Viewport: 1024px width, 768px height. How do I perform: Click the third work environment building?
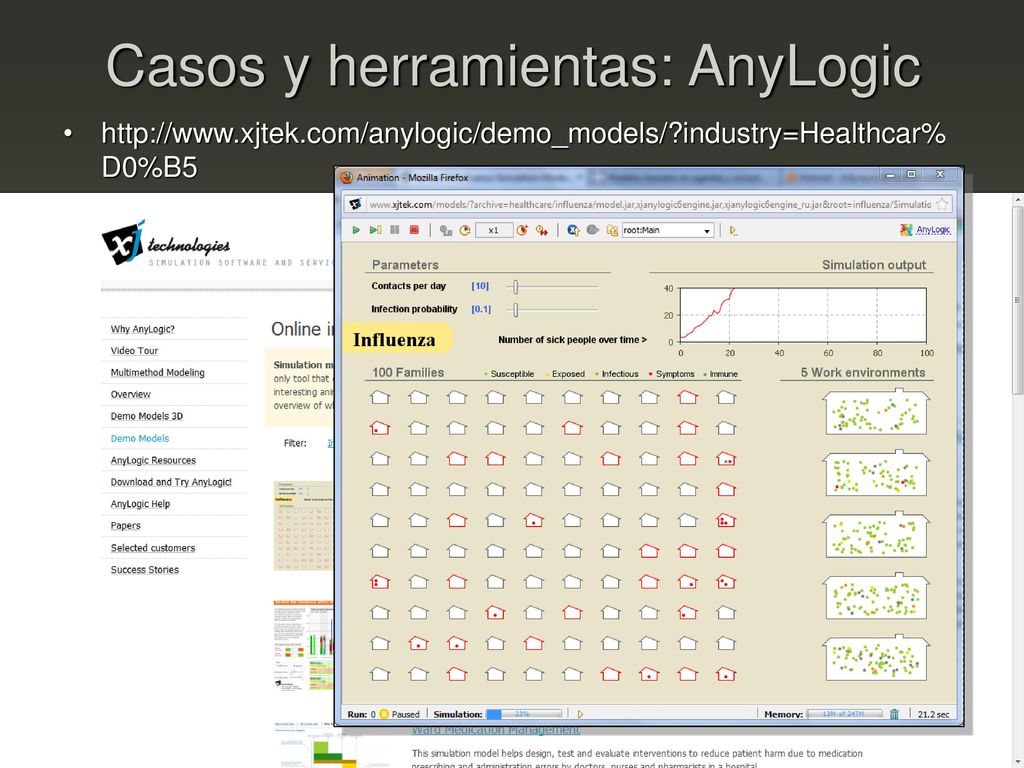tap(876, 534)
